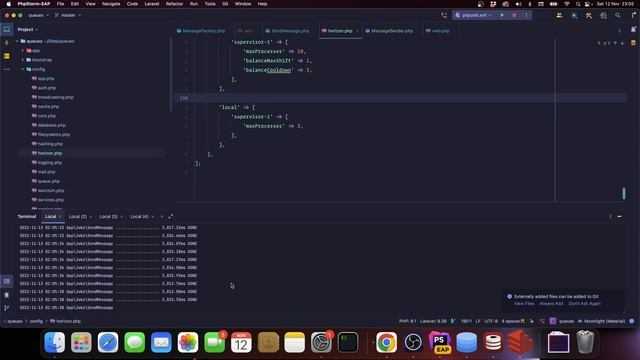Click the editor scrollbar marker stripe
The width and height of the screenshot is (640, 360).
(x=623, y=193)
